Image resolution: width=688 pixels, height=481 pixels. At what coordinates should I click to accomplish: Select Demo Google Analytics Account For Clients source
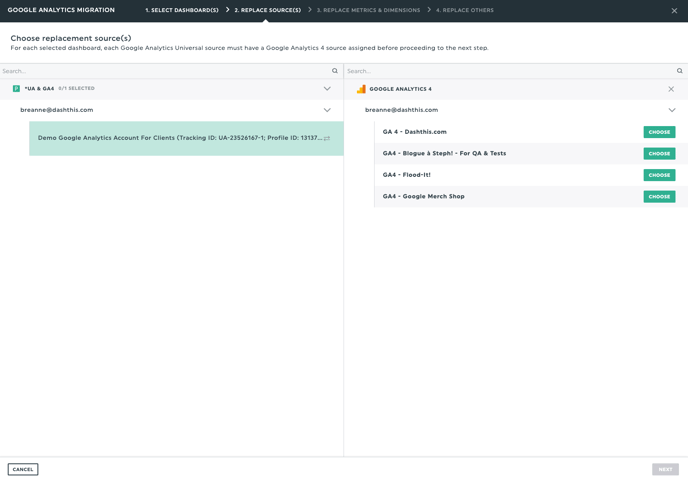point(186,138)
